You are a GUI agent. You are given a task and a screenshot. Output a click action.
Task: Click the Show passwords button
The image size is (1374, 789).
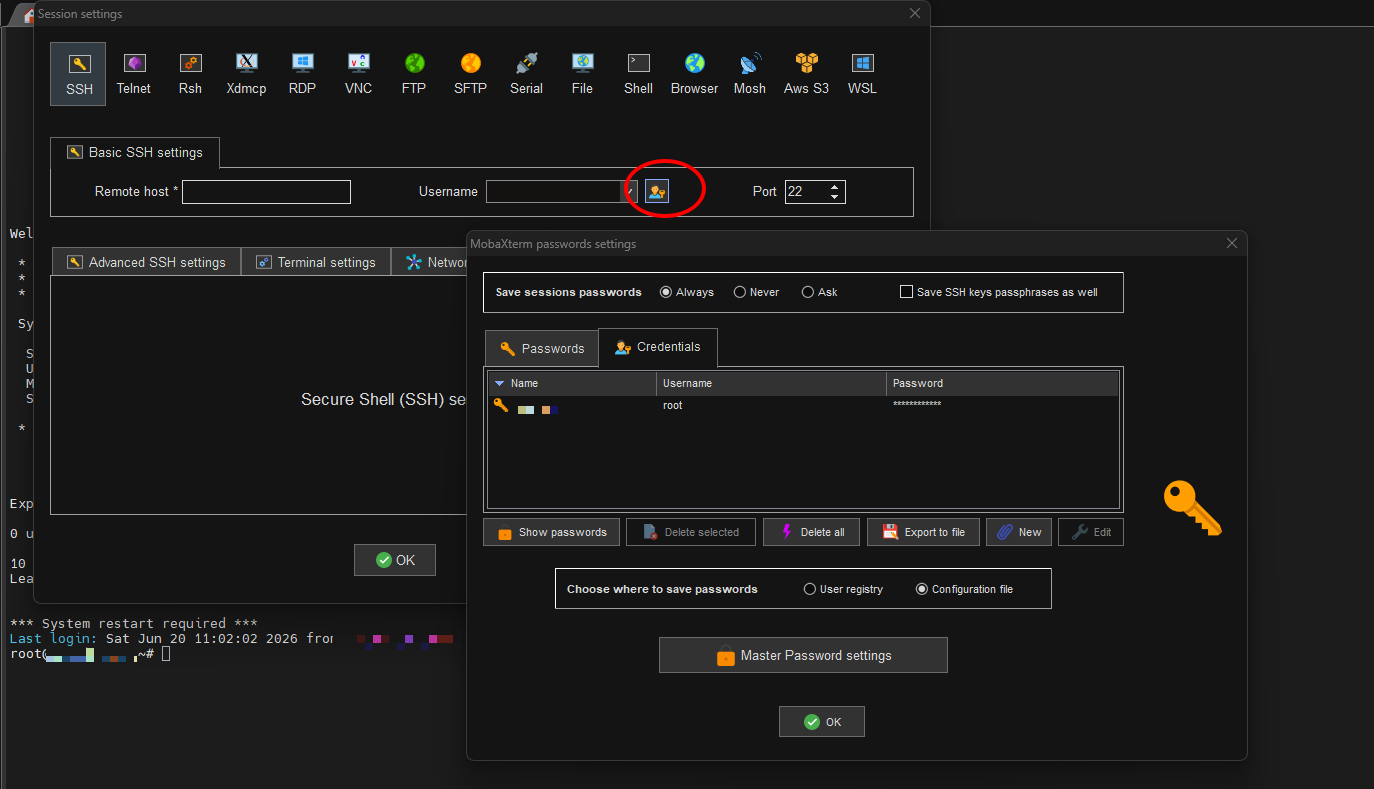[552, 532]
